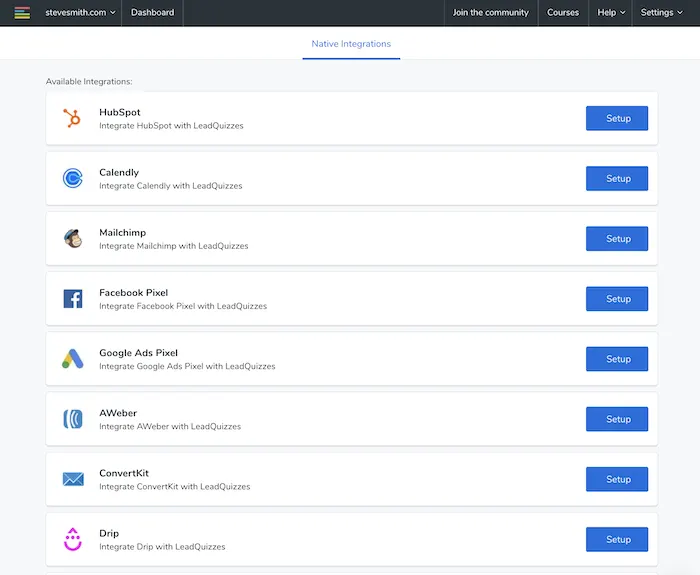The height and width of the screenshot is (575, 700).
Task: Click 'Integrate Mailchimp with LeadQuizzes' text
Action: click(x=173, y=246)
